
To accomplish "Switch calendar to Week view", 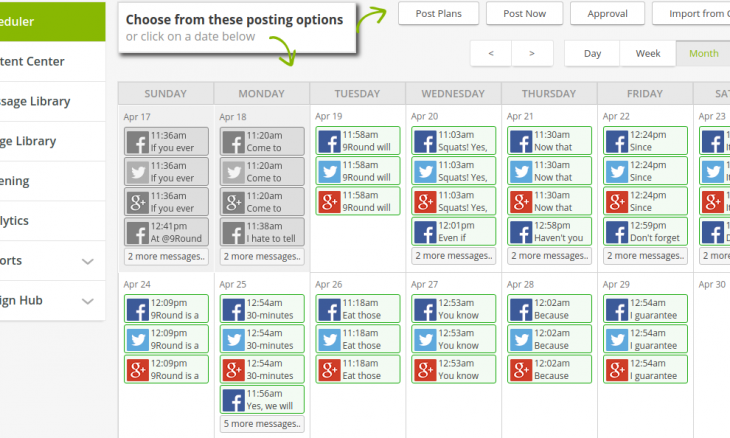I will click(x=647, y=53).
